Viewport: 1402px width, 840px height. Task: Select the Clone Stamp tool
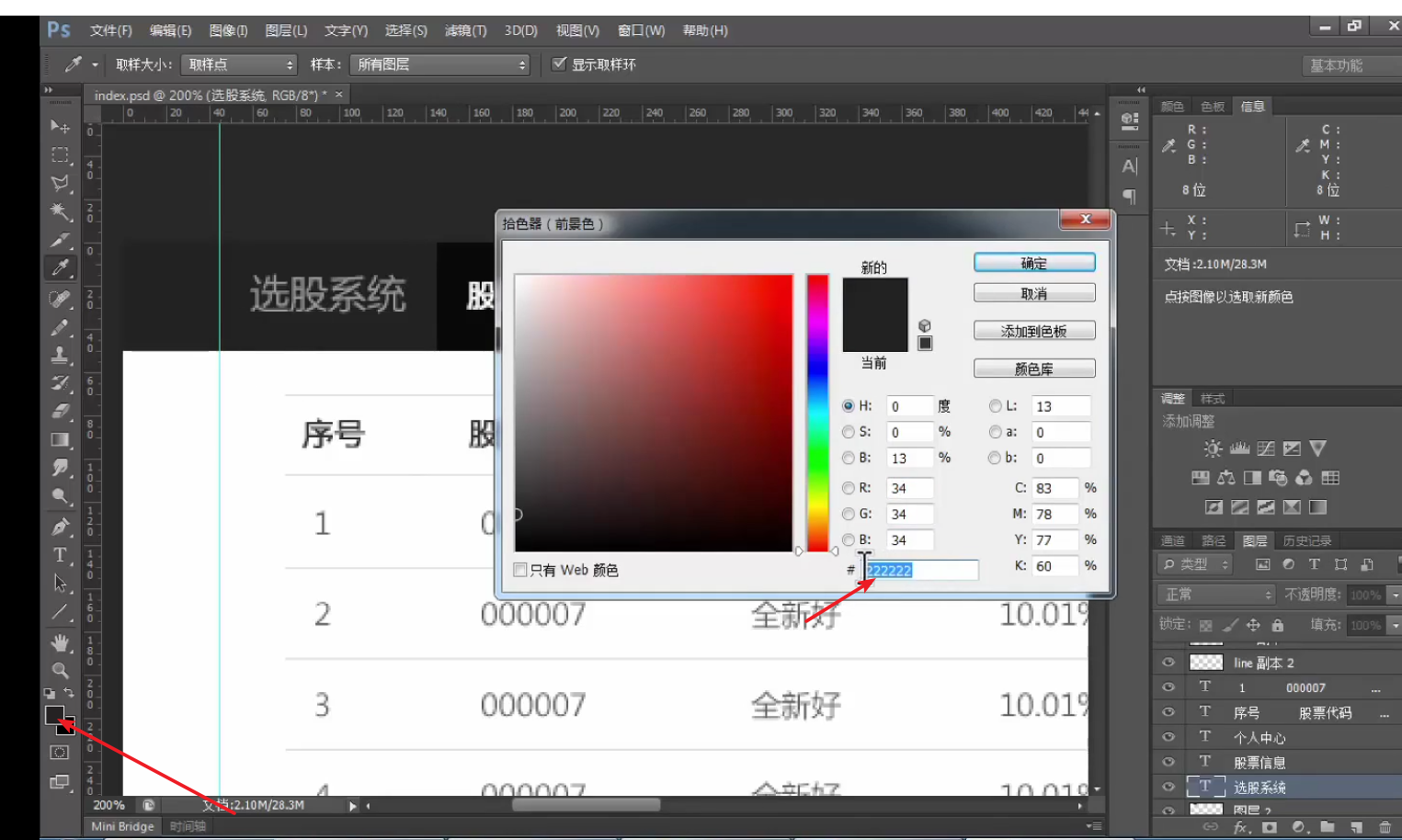pos(60,355)
